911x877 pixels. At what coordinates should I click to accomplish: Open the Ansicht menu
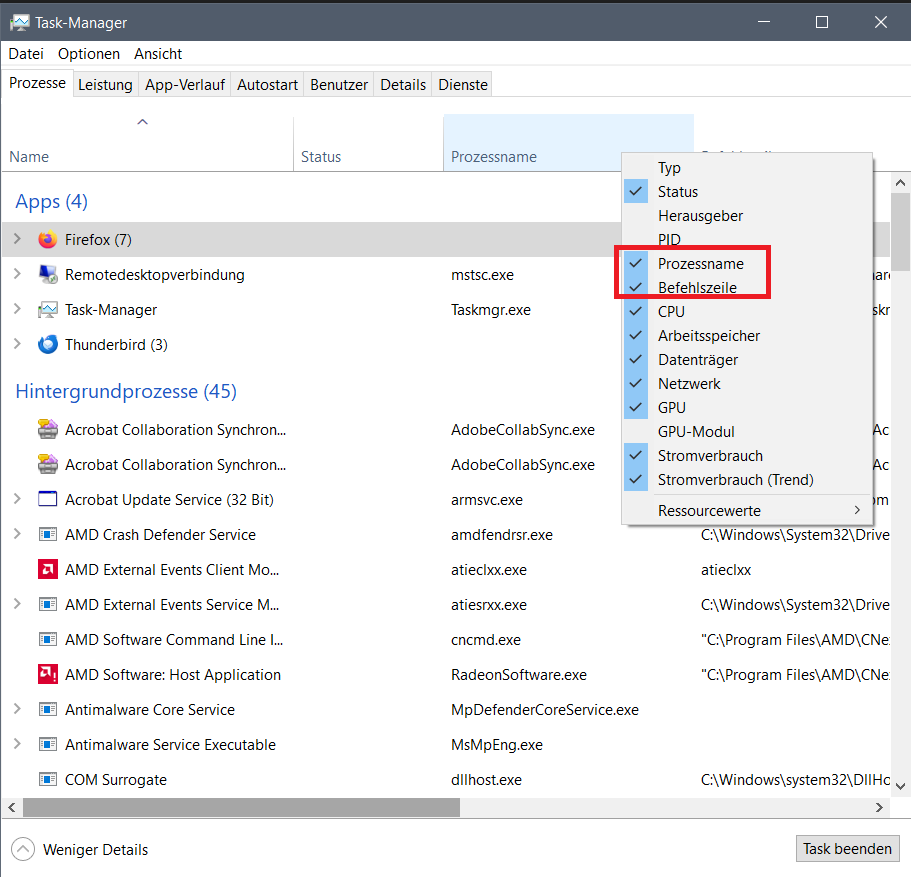[158, 53]
